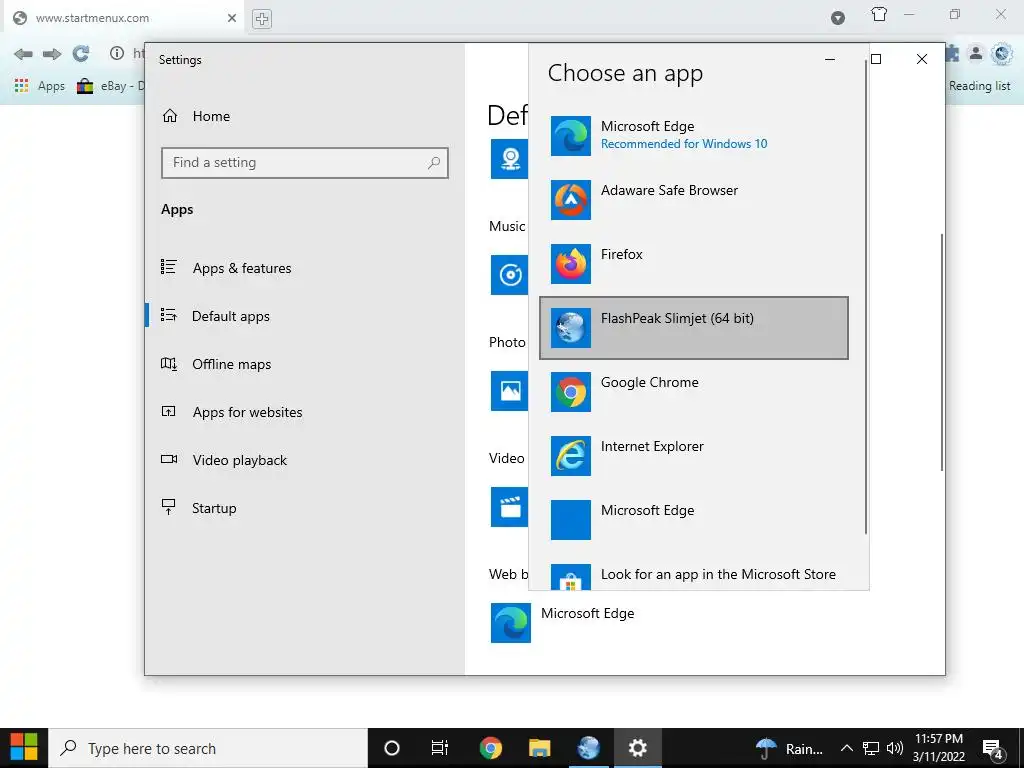Minimize the Settings window

click(830, 59)
